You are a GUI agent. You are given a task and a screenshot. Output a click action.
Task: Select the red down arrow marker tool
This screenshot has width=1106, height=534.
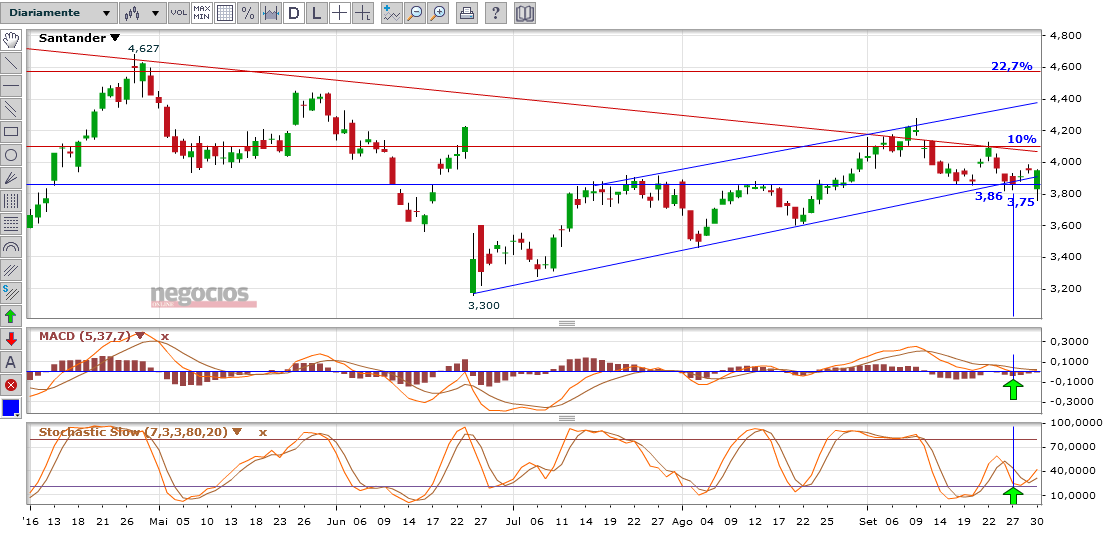pos(11,339)
